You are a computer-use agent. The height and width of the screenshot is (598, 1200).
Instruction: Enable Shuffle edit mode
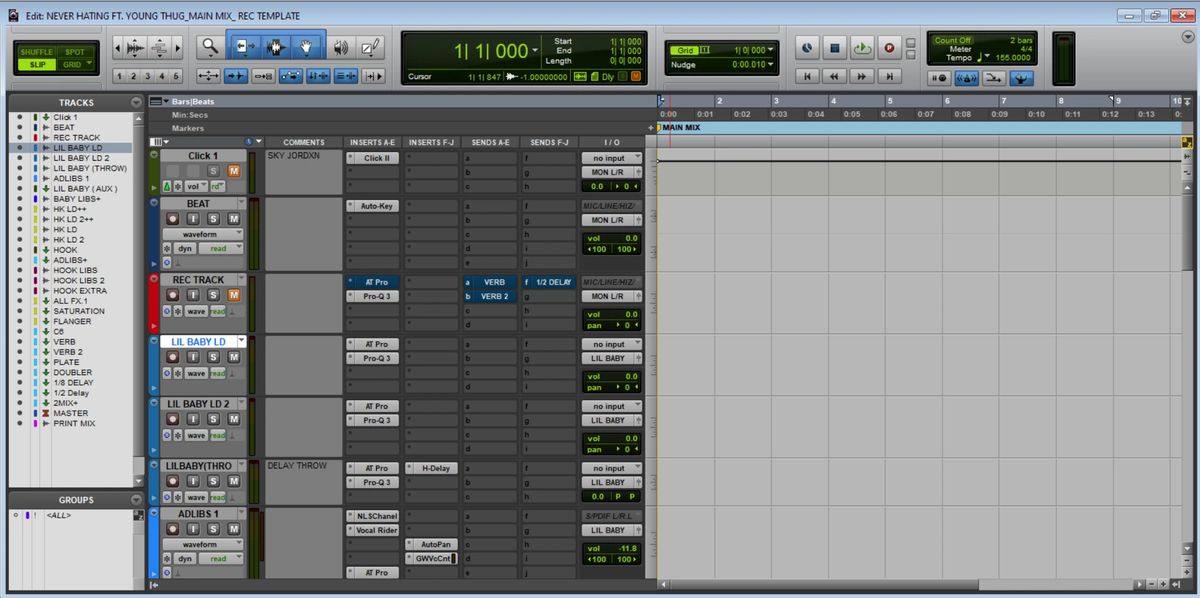click(x=36, y=51)
